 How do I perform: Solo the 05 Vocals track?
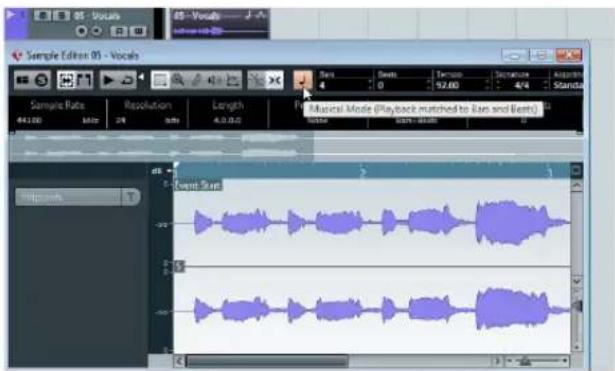click(61, 16)
